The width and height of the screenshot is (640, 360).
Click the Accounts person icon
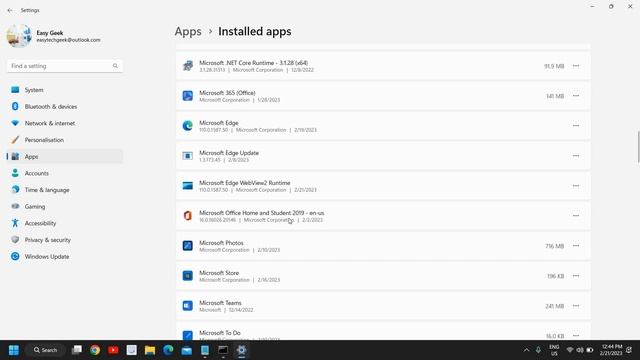pyautogui.click(x=15, y=173)
